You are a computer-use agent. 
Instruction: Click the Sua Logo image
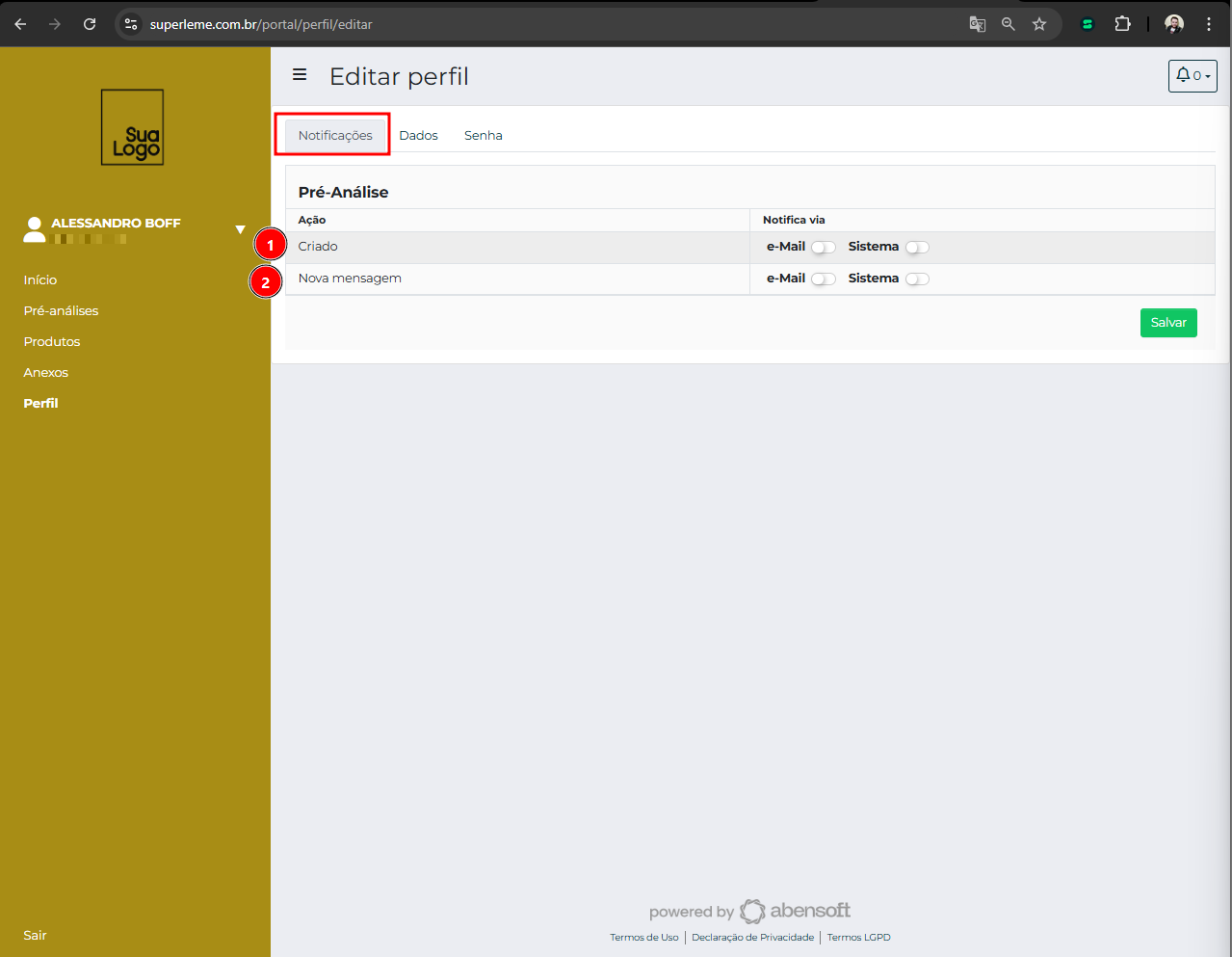(x=133, y=127)
